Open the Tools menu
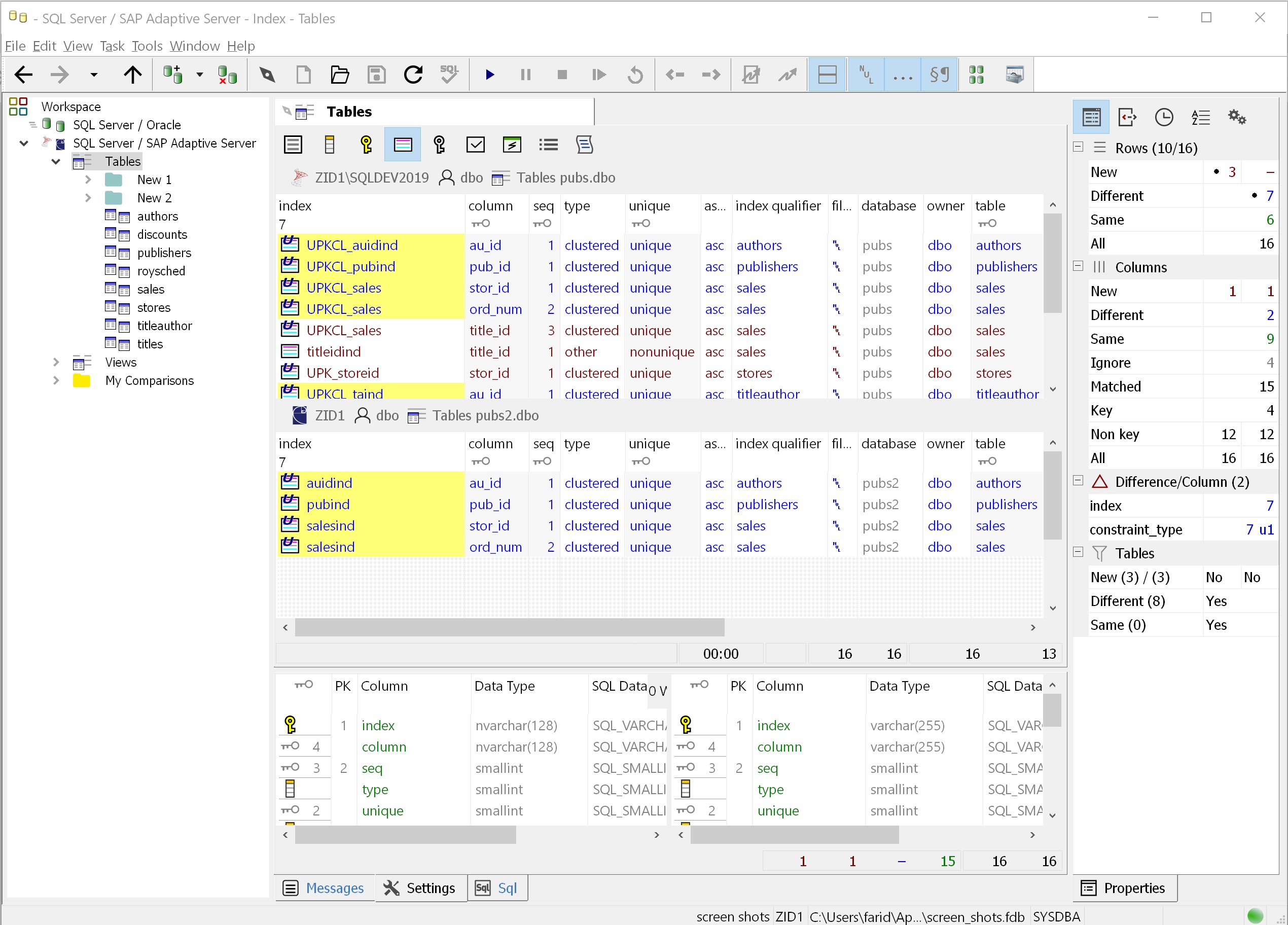This screenshot has height=925, width=1288. pos(147,46)
